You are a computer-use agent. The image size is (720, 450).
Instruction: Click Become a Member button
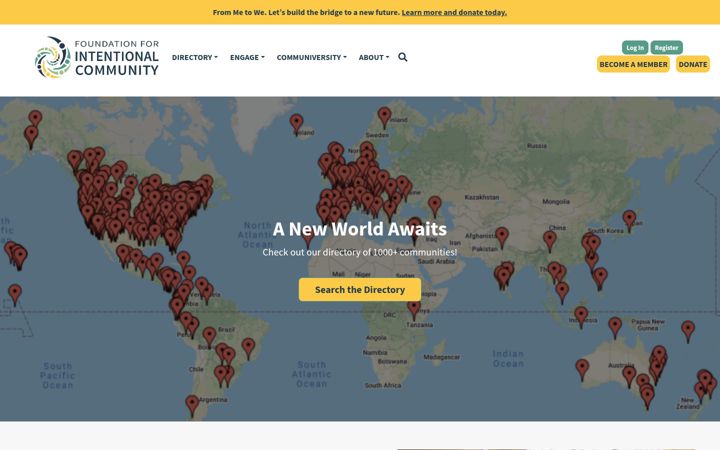633,64
